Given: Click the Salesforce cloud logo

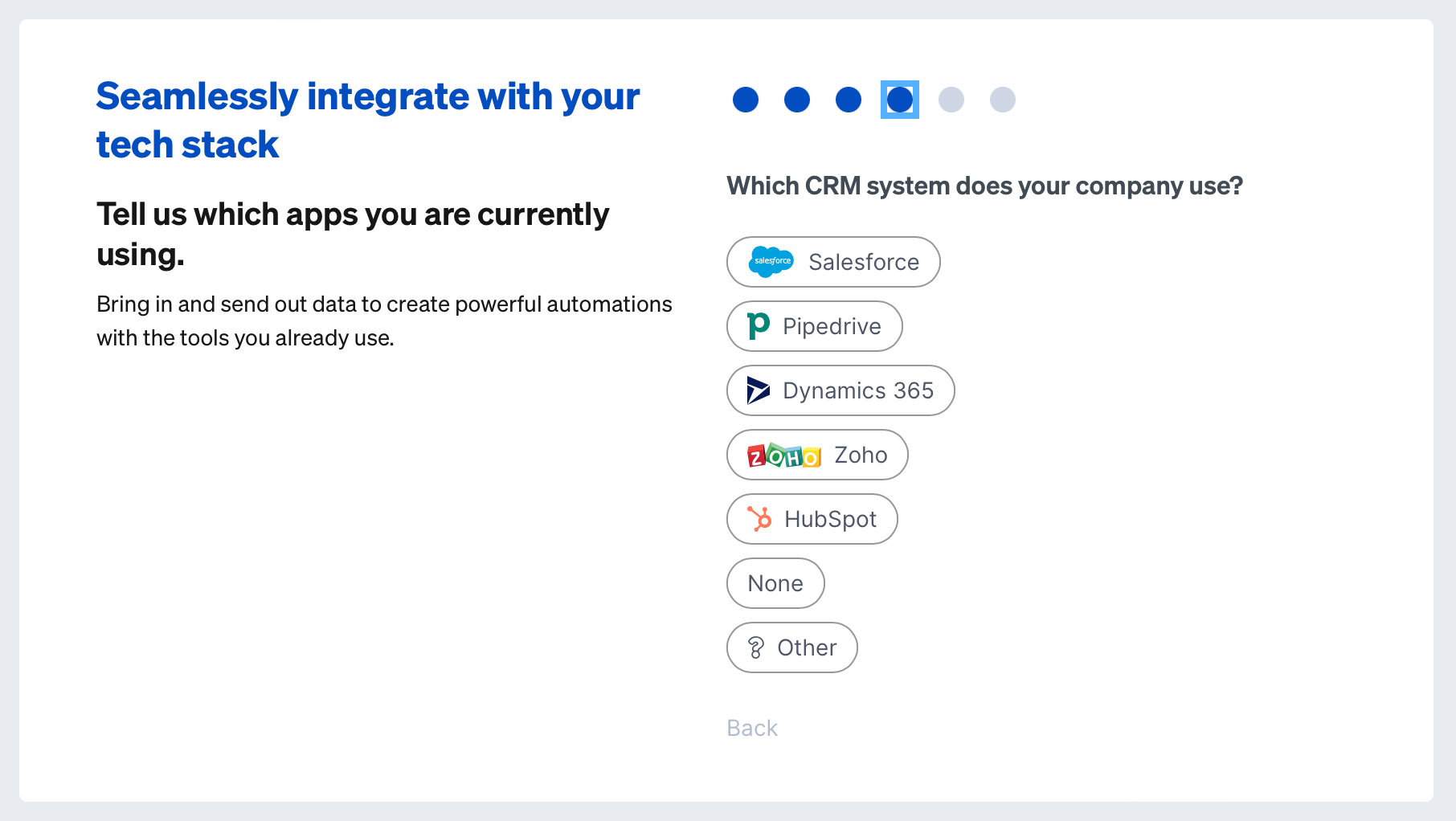Looking at the screenshot, I should pos(771,262).
